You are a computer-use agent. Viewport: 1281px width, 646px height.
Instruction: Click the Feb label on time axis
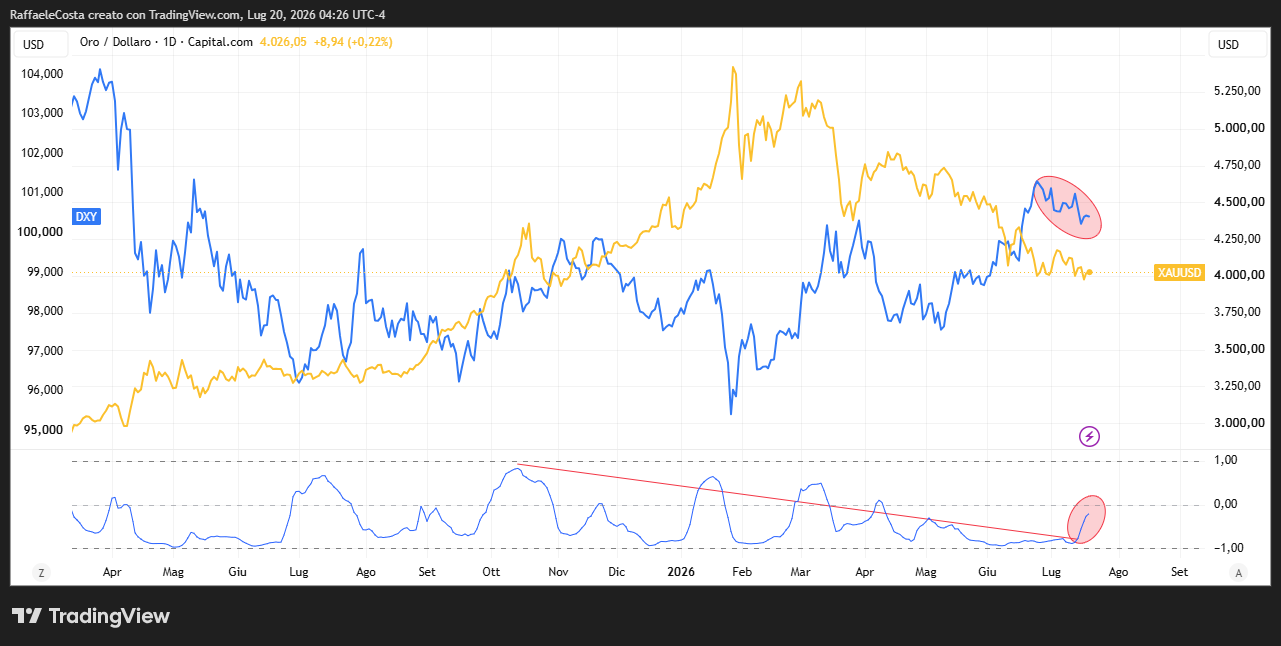741,572
